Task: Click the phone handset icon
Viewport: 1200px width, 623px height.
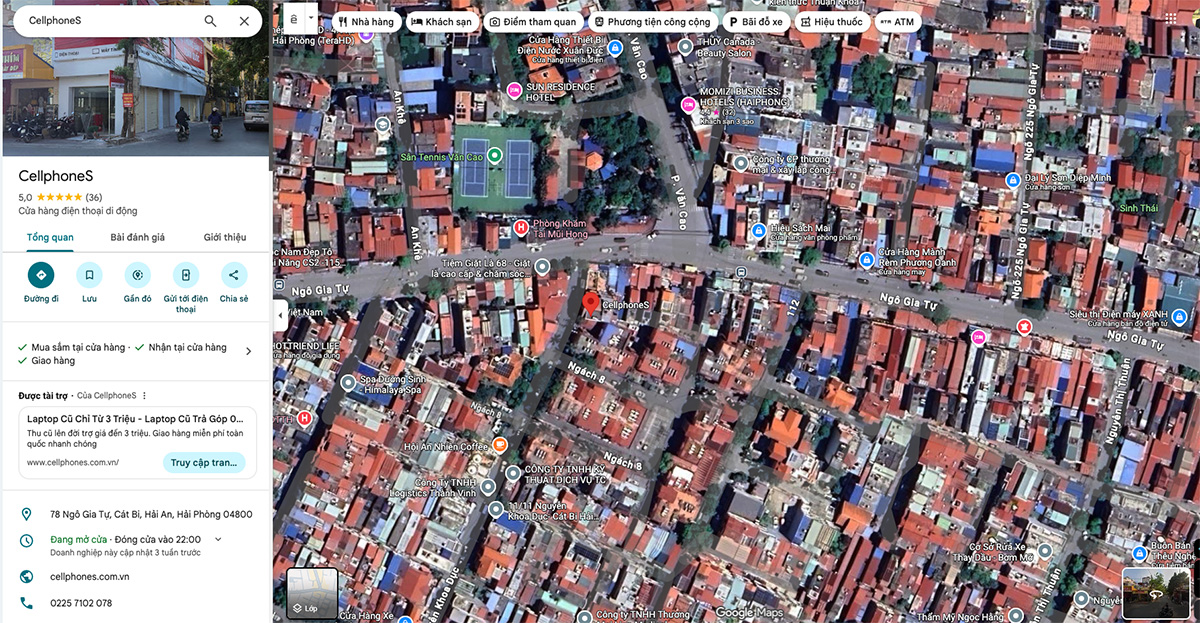Action: pos(27,603)
